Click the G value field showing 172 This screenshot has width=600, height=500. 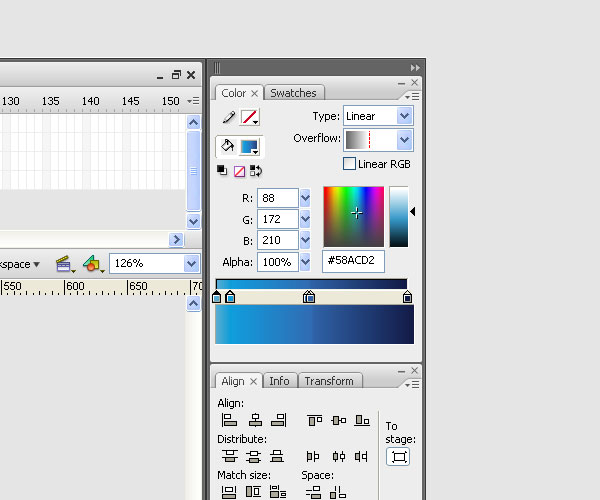pyautogui.click(x=277, y=219)
